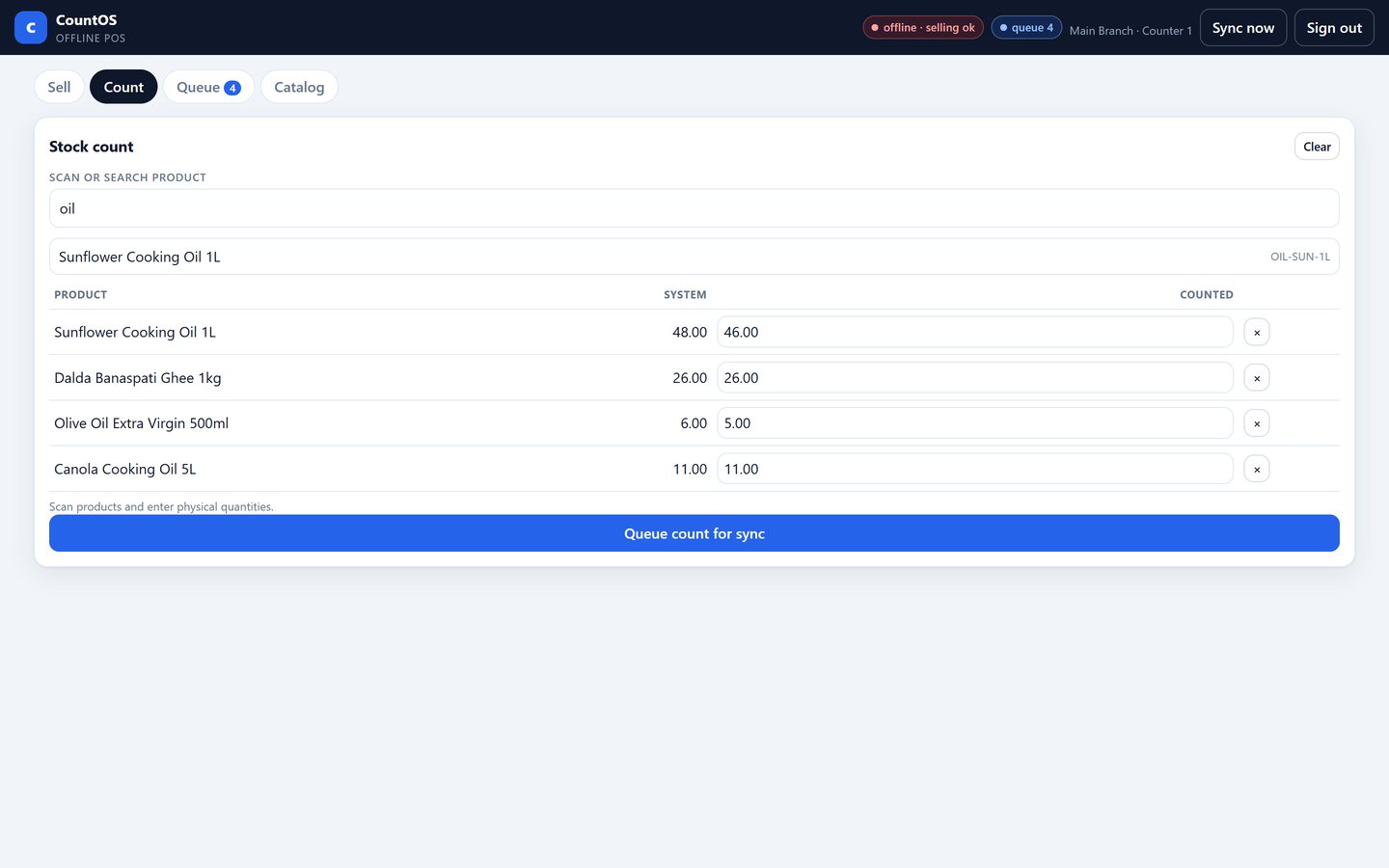
Task: Click the OIL-SUN-1L product code
Action: click(1299, 257)
